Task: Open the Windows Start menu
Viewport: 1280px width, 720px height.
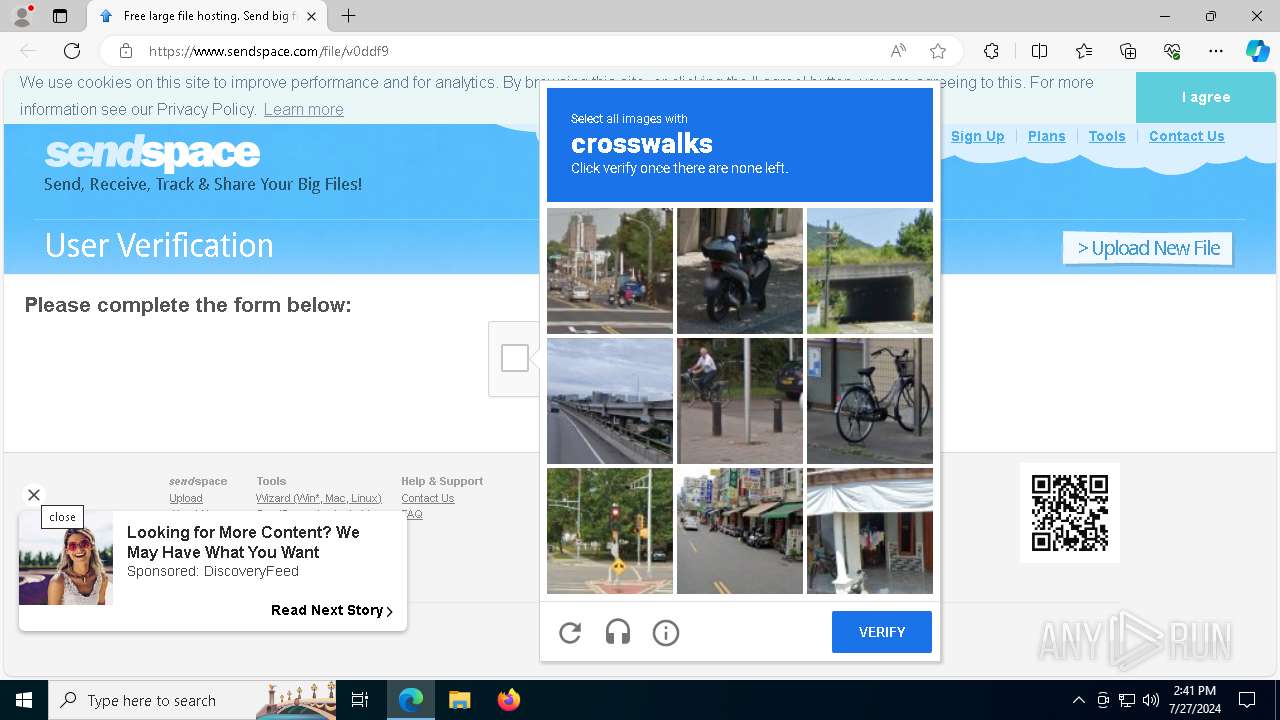Action: pyautogui.click(x=24, y=700)
